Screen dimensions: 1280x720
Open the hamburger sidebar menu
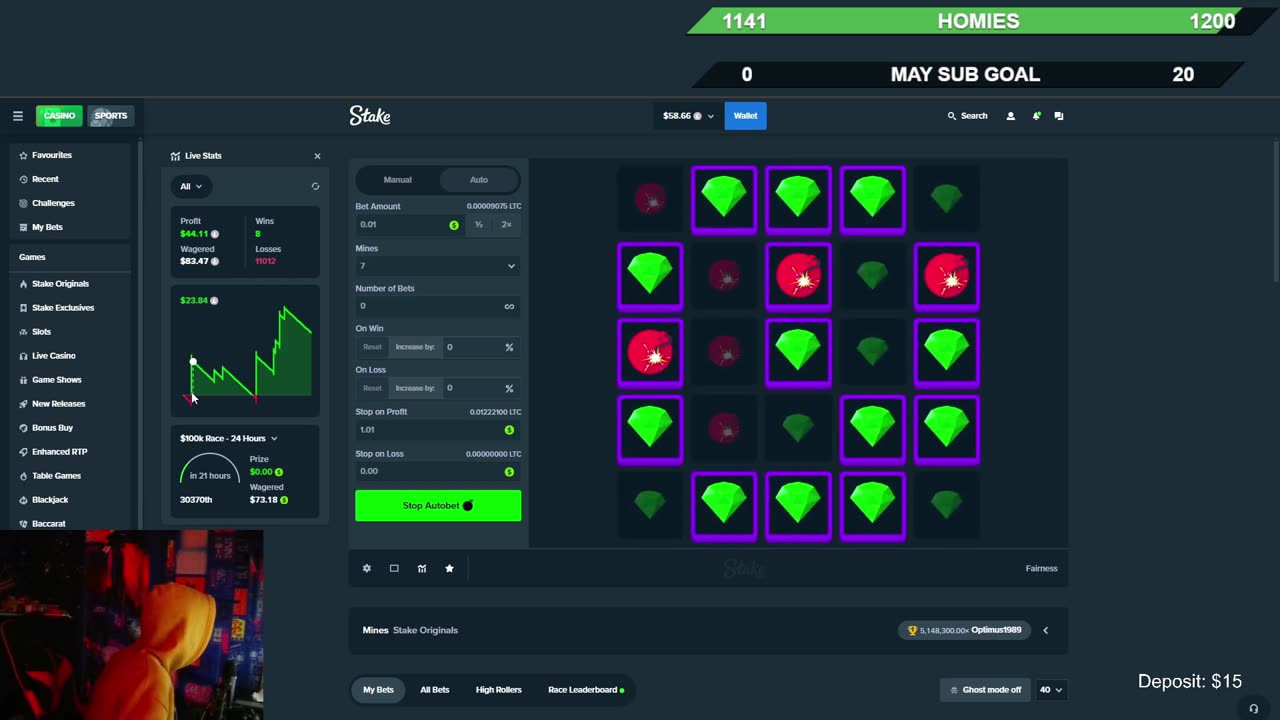pos(17,116)
